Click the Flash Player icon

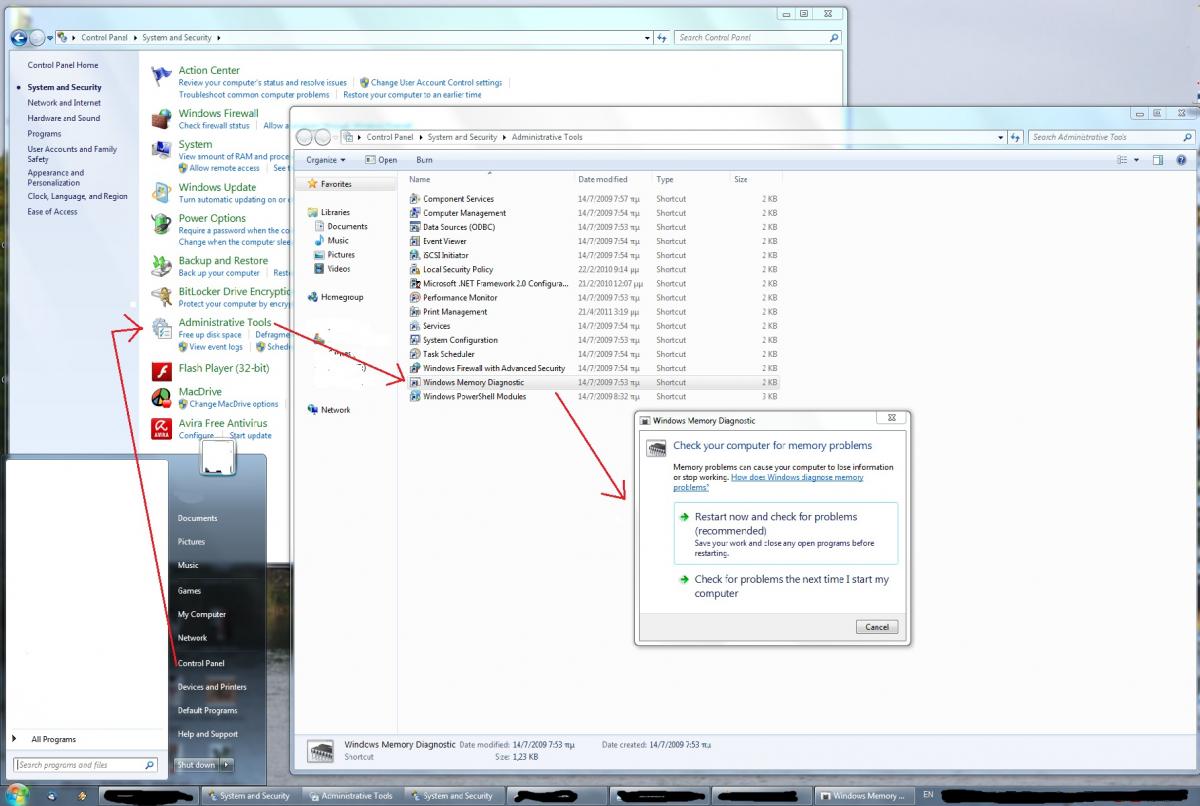(x=161, y=373)
